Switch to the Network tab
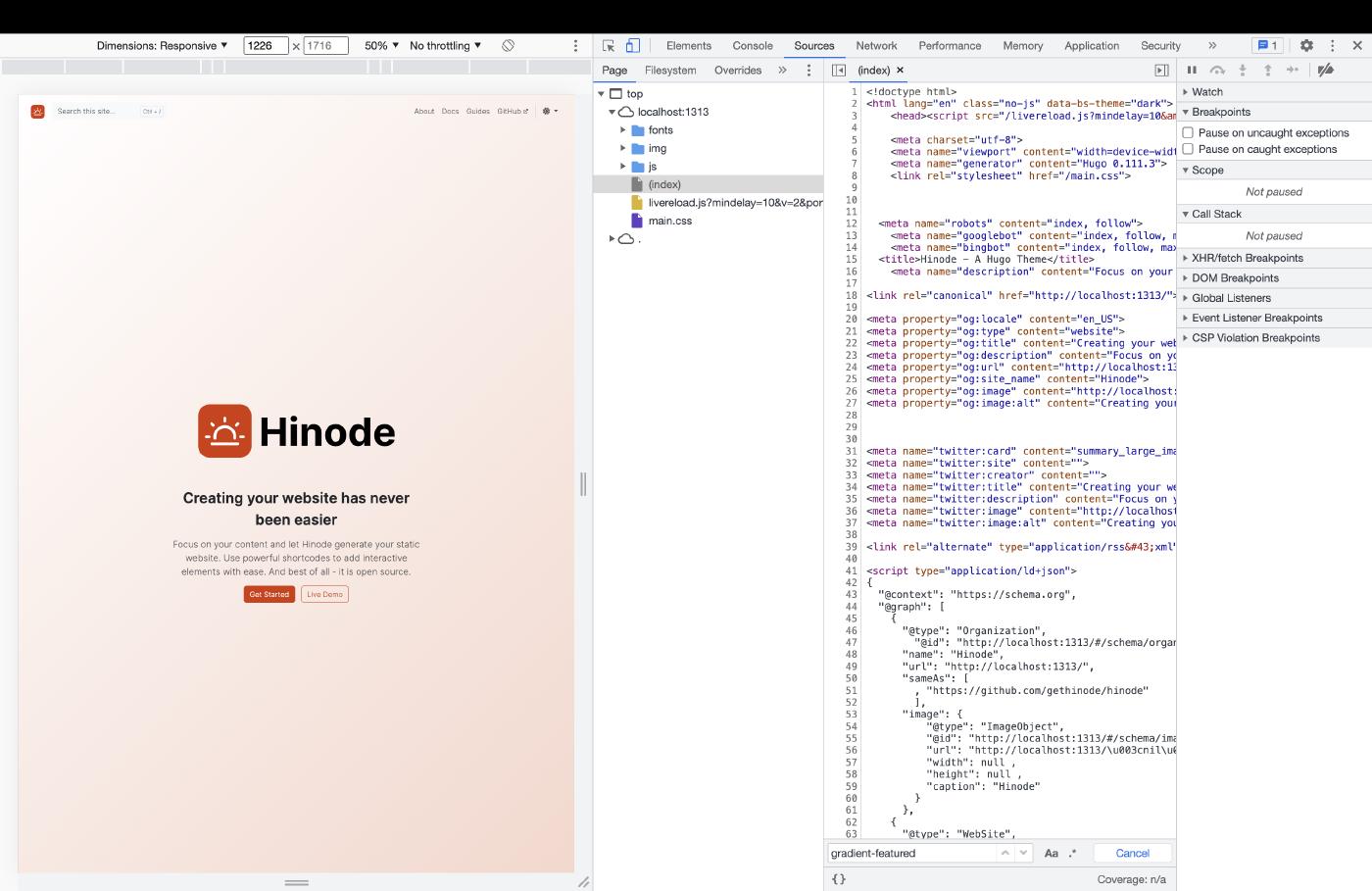 pyautogui.click(x=876, y=46)
